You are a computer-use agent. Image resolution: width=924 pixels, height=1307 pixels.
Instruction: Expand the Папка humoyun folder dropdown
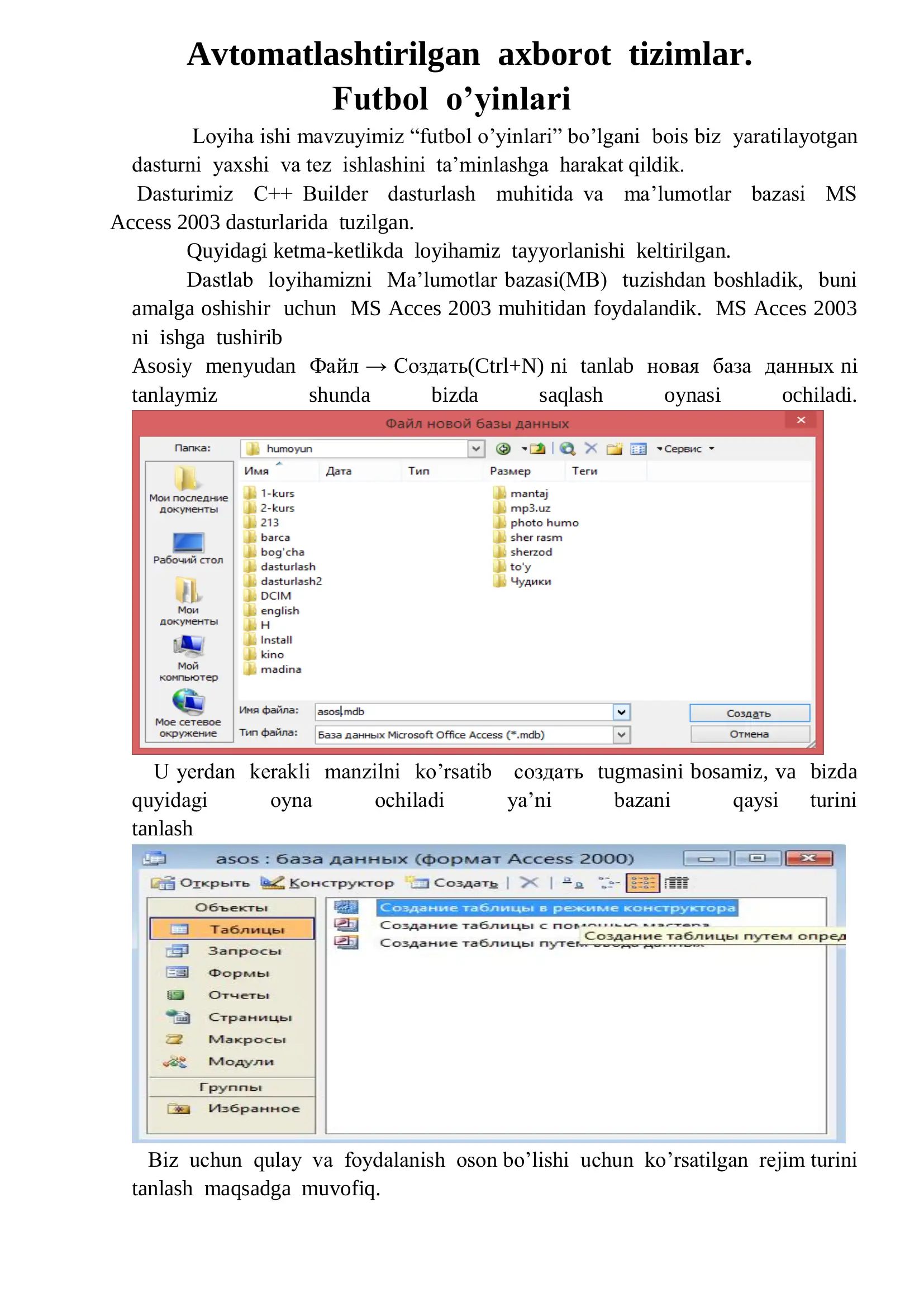click(x=475, y=449)
